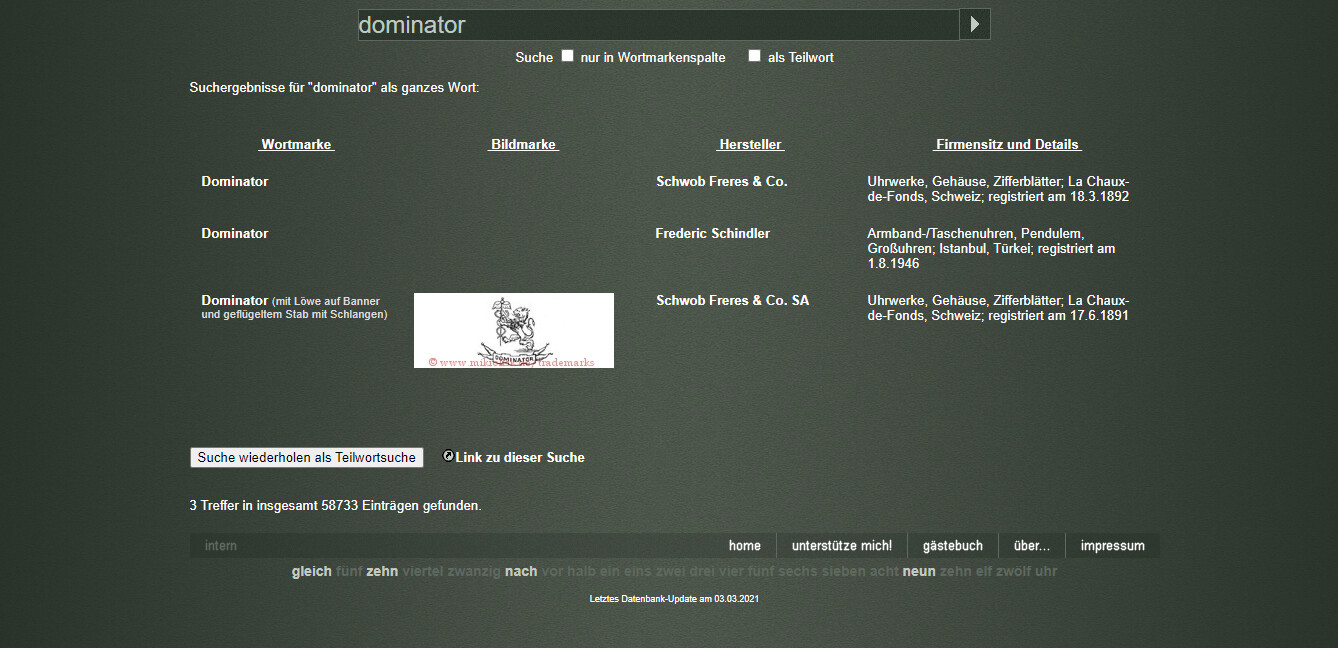Click 'Suchergebnisse für "dominator"' heading text
Image resolution: width=1338 pixels, height=648 pixels.
pyautogui.click(x=334, y=88)
